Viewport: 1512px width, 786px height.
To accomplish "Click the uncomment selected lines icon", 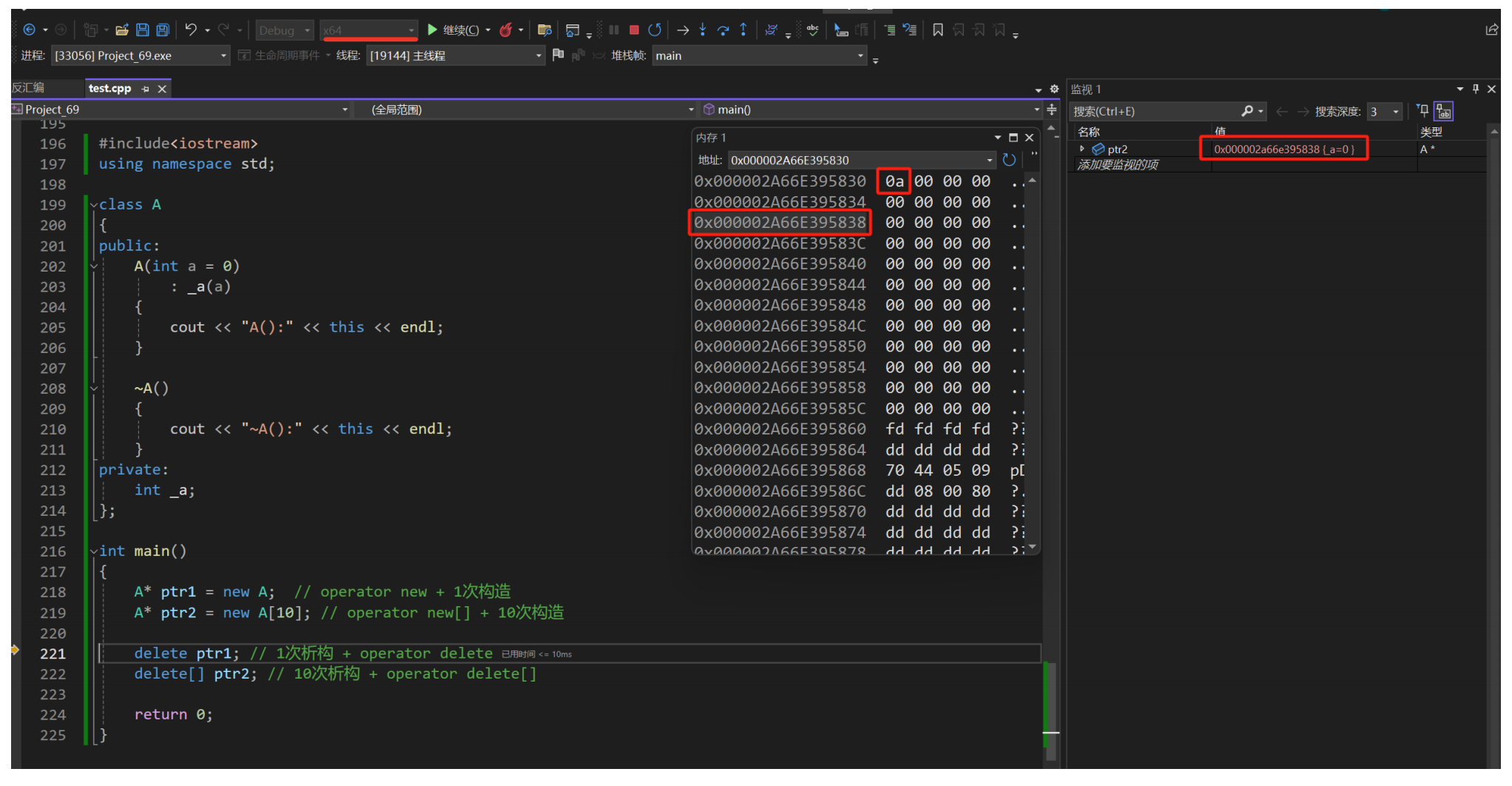I will 910,30.
